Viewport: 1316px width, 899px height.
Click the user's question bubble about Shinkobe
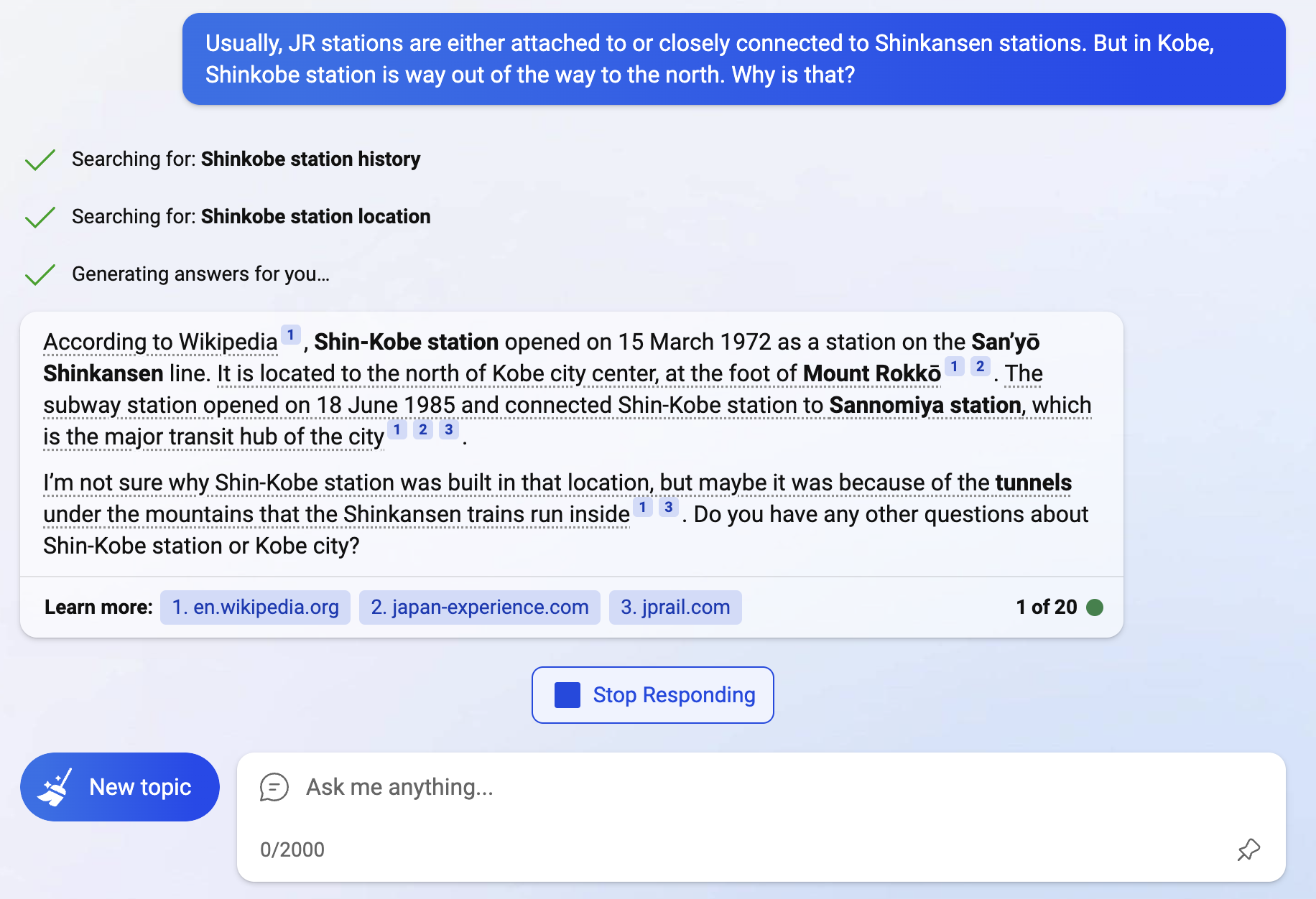(x=733, y=59)
